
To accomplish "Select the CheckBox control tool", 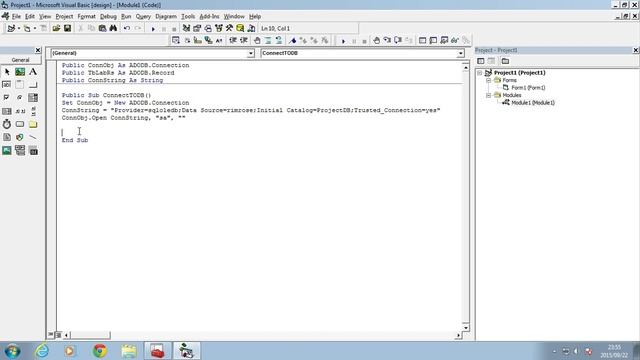I will click(7, 98).
